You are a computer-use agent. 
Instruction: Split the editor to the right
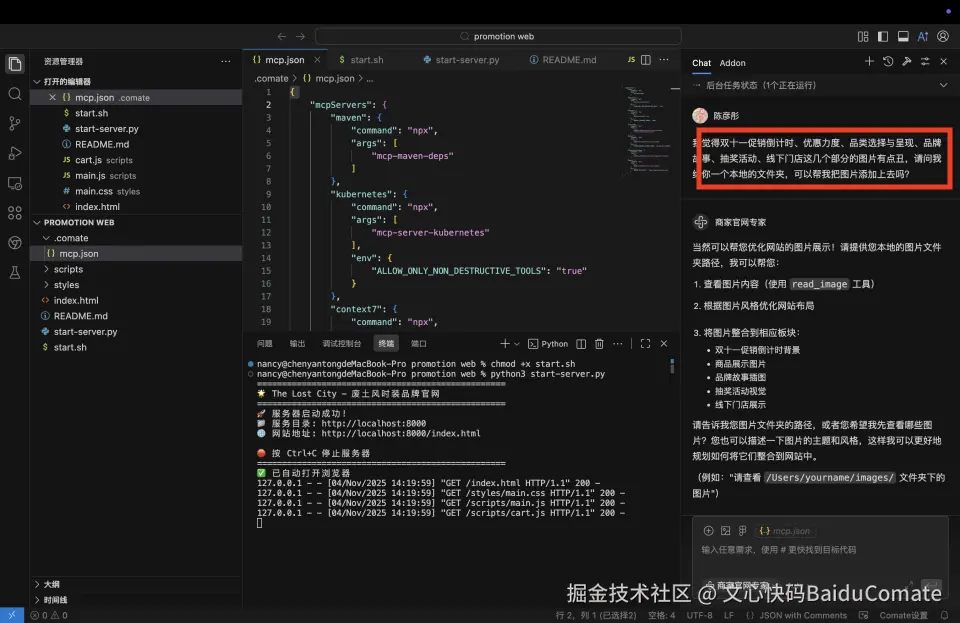pyautogui.click(x=646, y=60)
